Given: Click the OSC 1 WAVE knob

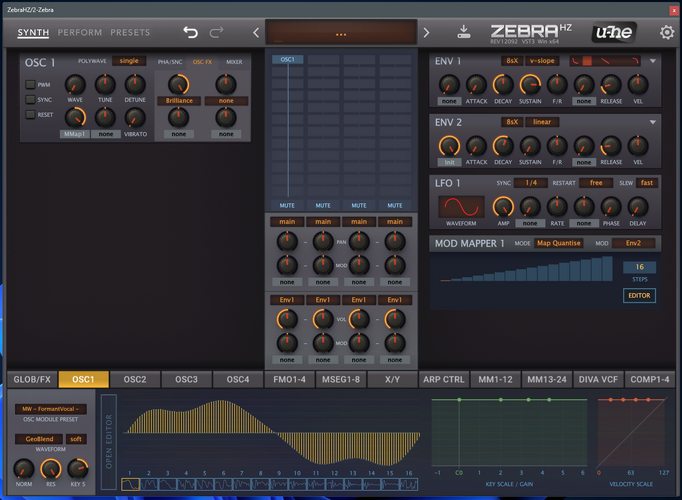Looking at the screenshot, I should [75, 85].
